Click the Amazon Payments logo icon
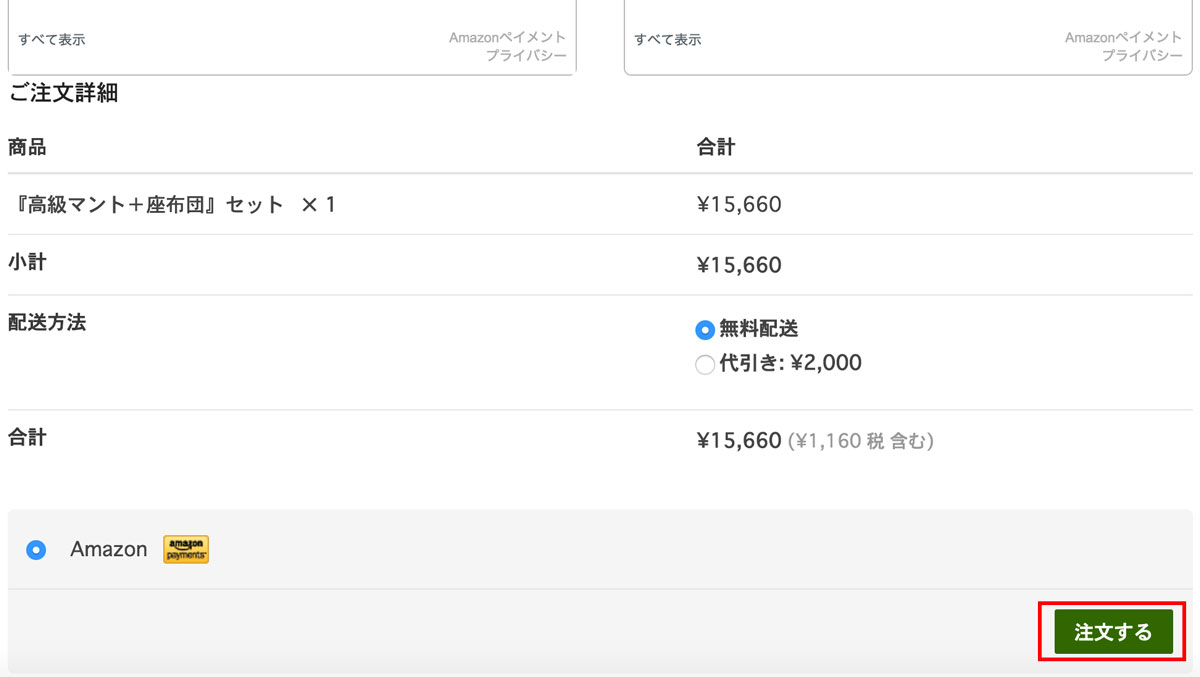This screenshot has width=1200, height=677. tap(186, 549)
